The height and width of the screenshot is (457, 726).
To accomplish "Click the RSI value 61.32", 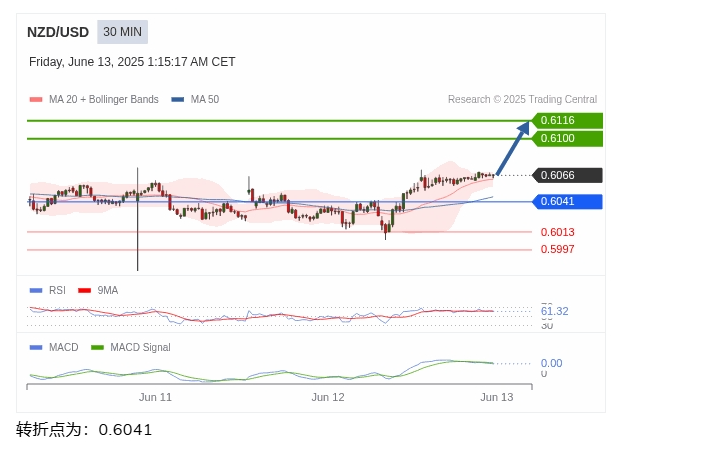I will 554,311.
